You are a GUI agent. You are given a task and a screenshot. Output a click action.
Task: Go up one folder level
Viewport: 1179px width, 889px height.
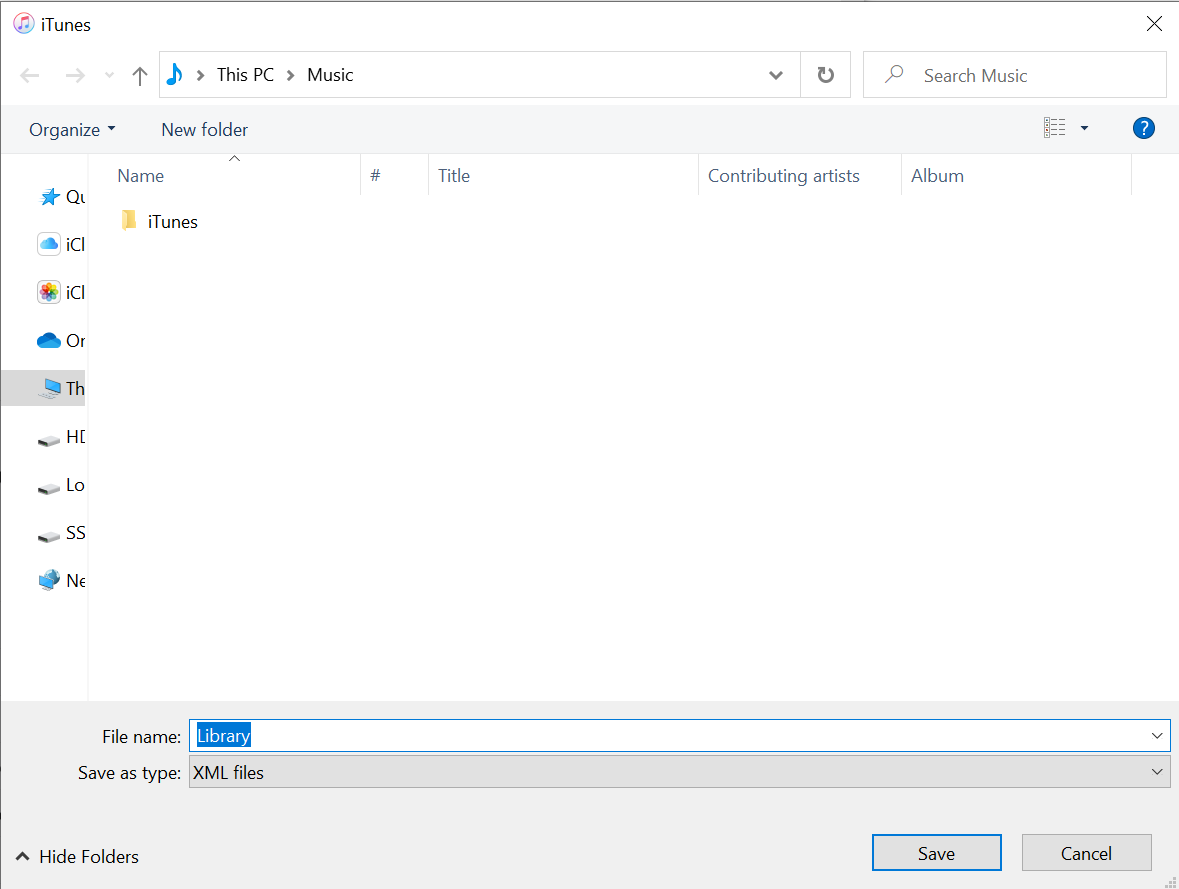point(139,75)
